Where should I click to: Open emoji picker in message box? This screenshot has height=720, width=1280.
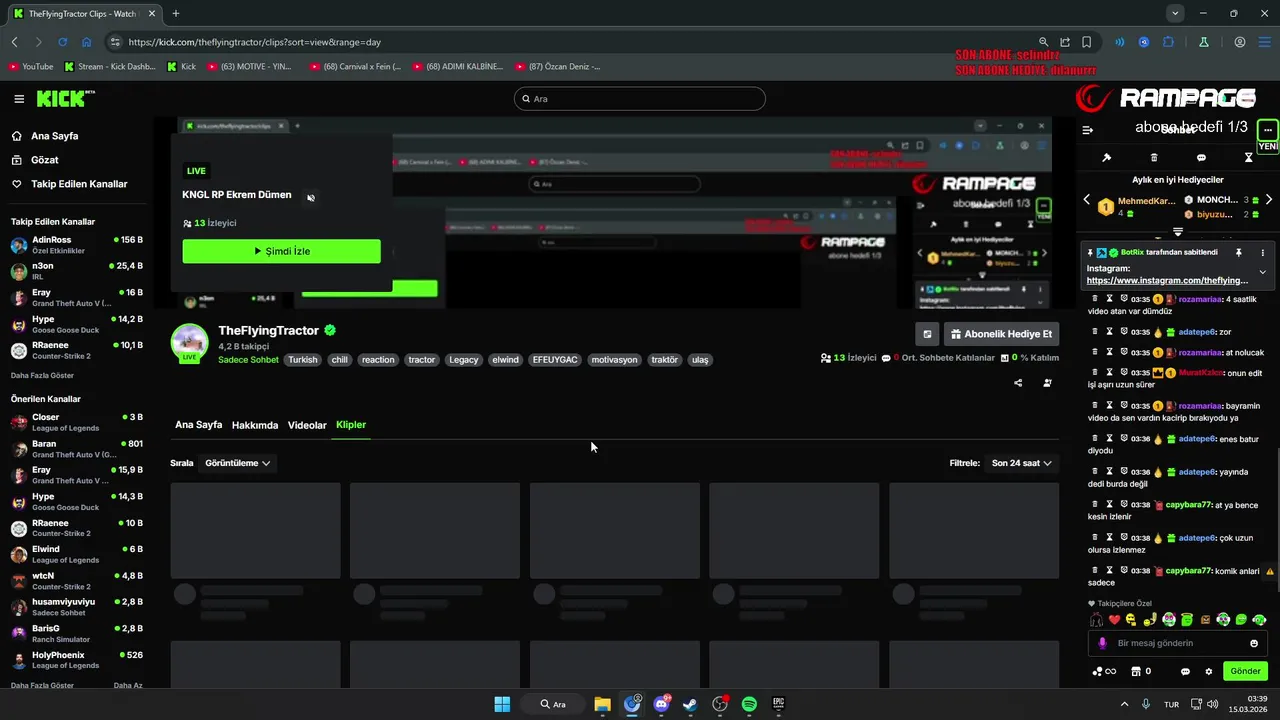[1254, 643]
